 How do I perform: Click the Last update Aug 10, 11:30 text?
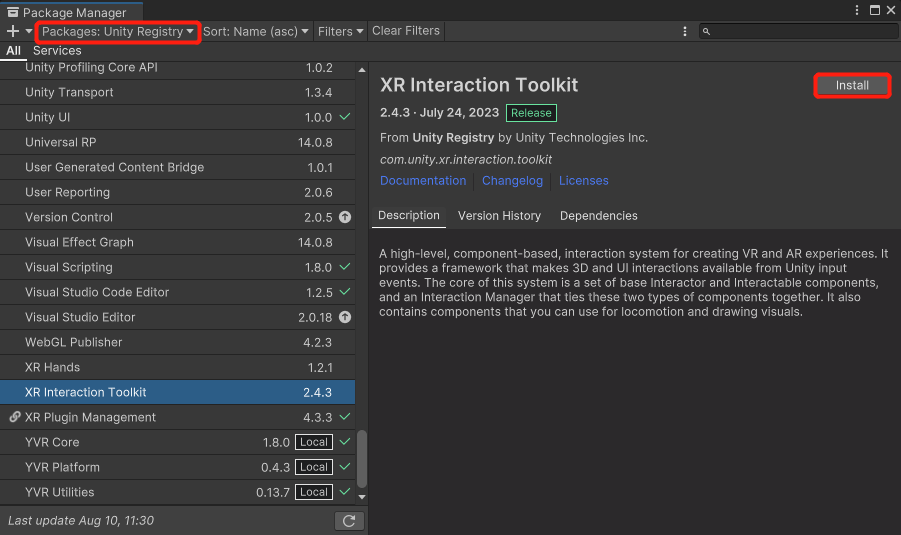pyautogui.click(x=81, y=521)
